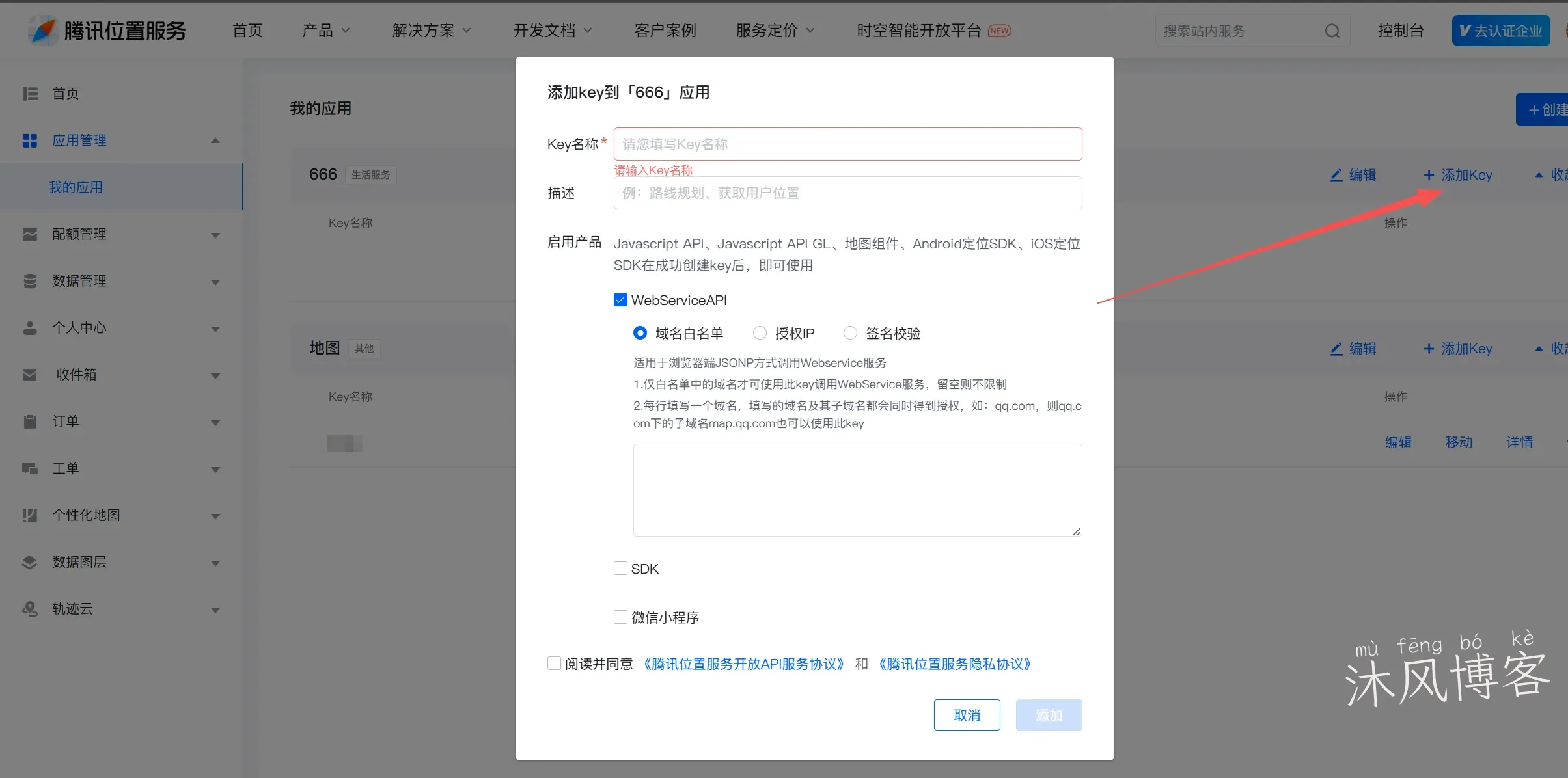This screenshot has width=1568, height=778.
Task: Open the 腾讯位置服务开放API服务协议 link
Action: [x=742, y=664]
